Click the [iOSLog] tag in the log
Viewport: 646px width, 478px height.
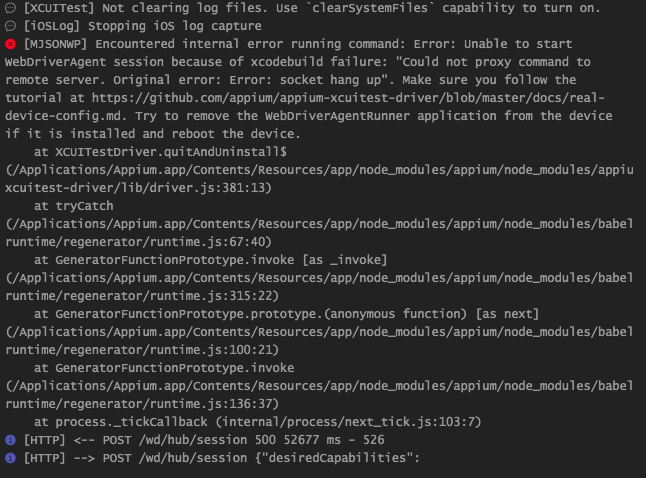51,26
